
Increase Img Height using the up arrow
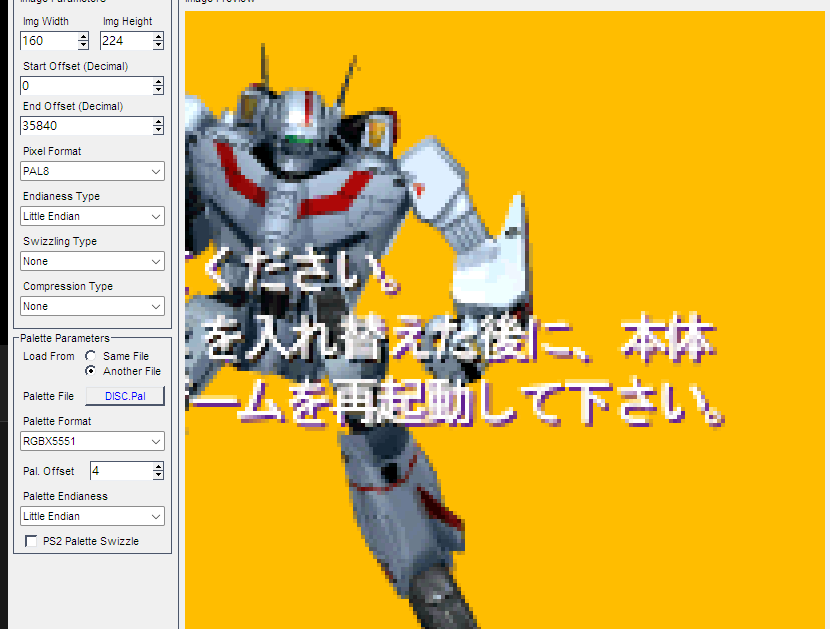[158, 37]
